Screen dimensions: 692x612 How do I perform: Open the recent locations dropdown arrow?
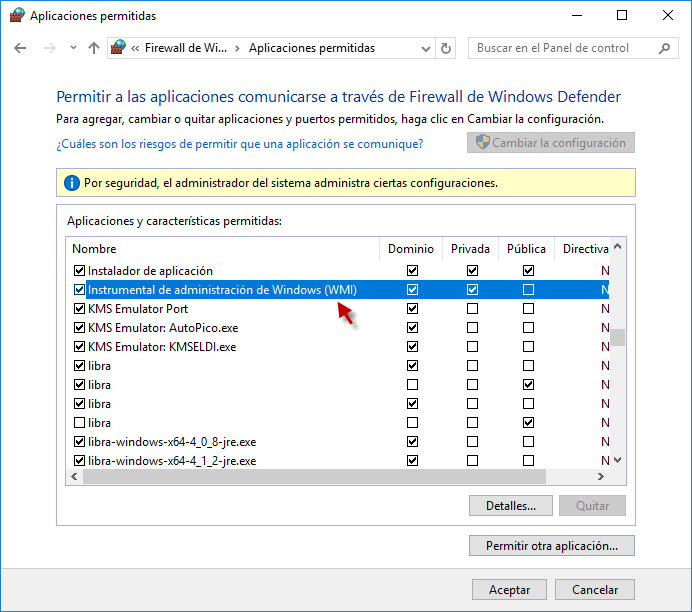tap(73, 48)
